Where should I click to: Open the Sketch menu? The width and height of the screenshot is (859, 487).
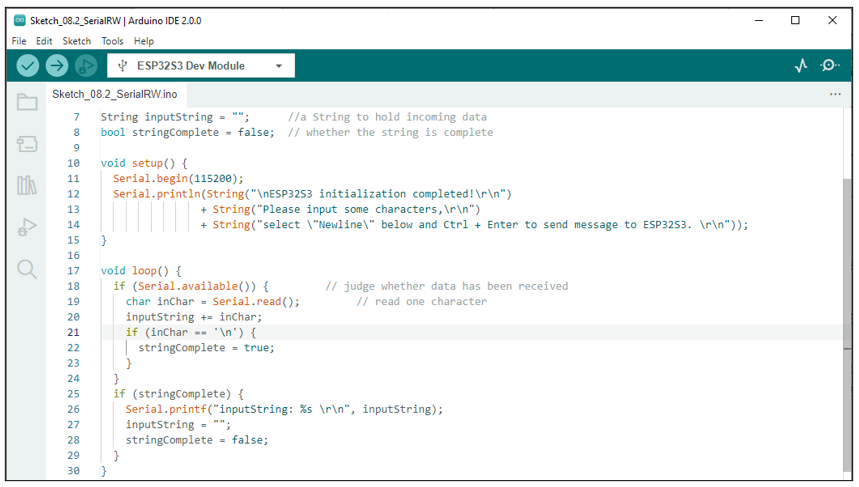77,41
